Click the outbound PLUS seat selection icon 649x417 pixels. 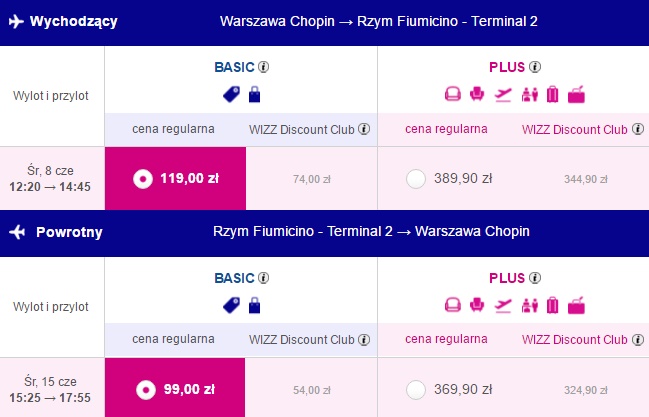tap(477, 94)
